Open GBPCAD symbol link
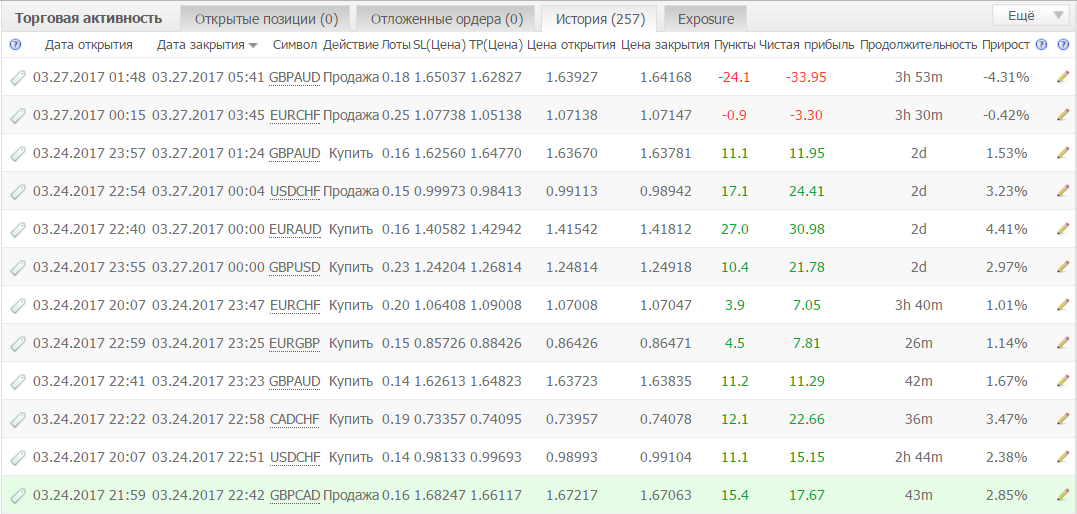The width and height of the screenshot is (1077, 514). pos(295,495)
